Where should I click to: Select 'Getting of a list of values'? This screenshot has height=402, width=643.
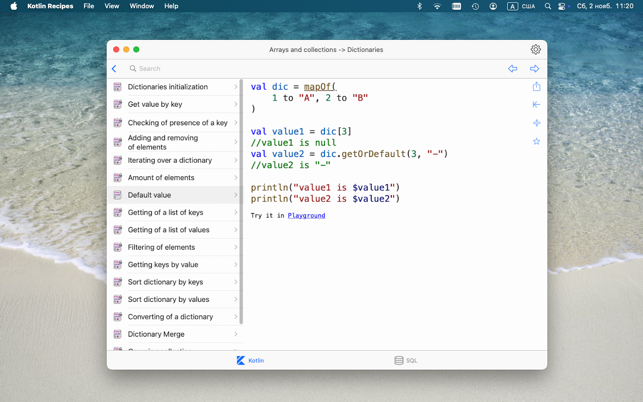point(176,230)
